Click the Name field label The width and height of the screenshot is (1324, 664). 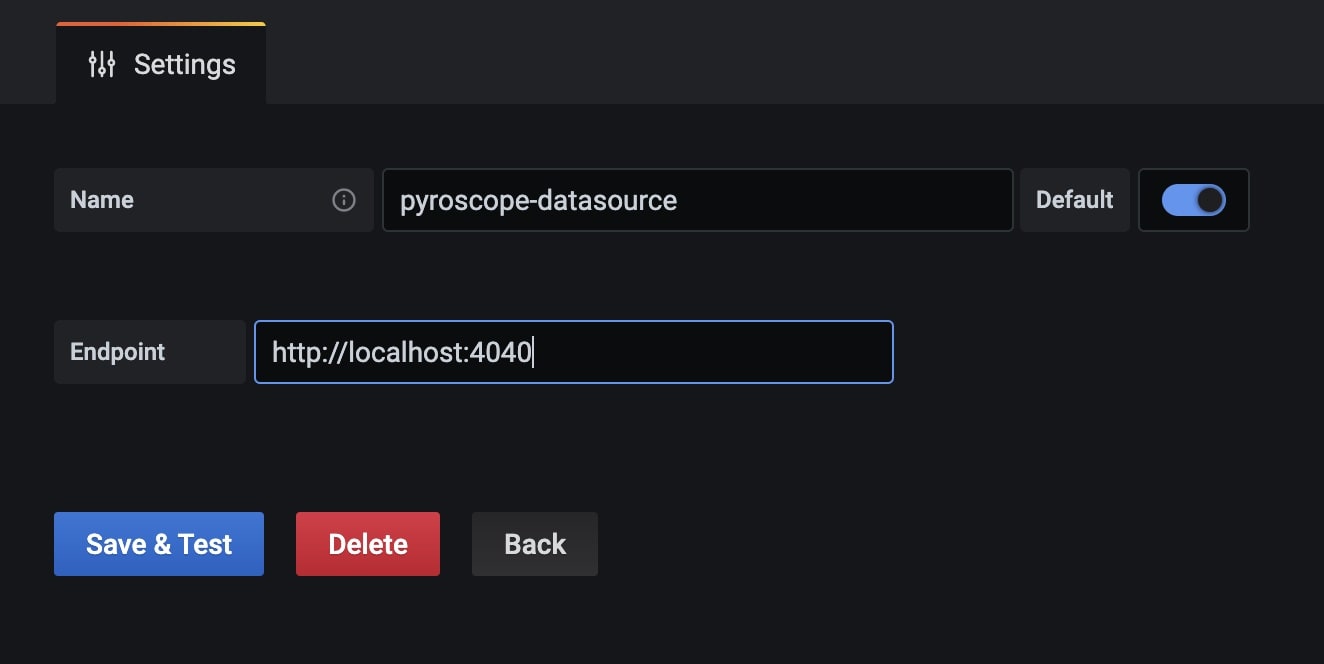point(102,200)
